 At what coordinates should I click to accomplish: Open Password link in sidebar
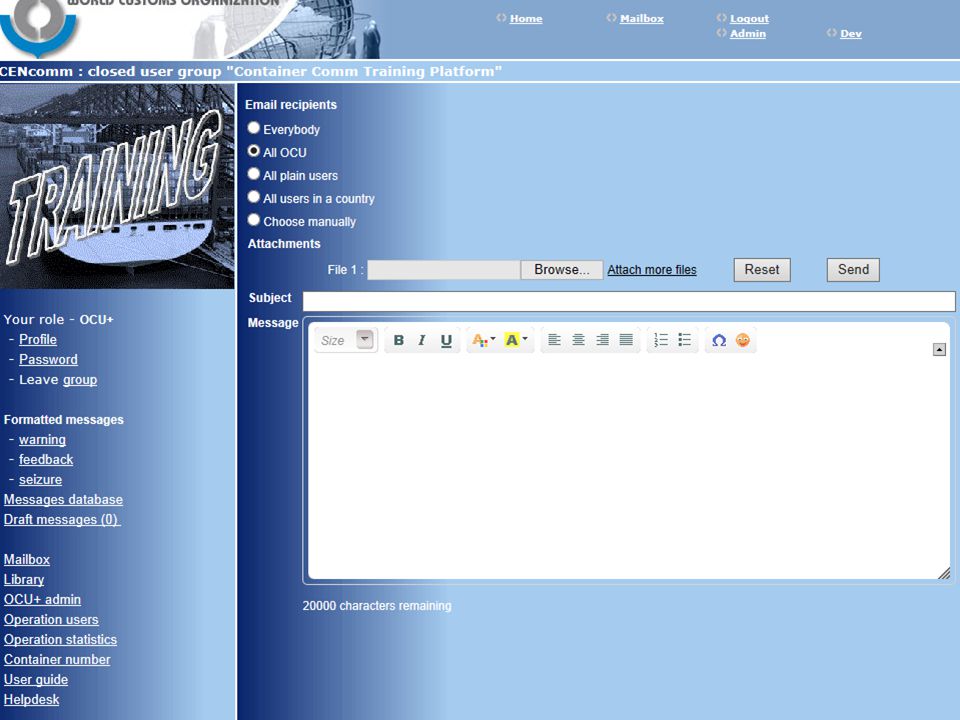(x=48, y=359)
